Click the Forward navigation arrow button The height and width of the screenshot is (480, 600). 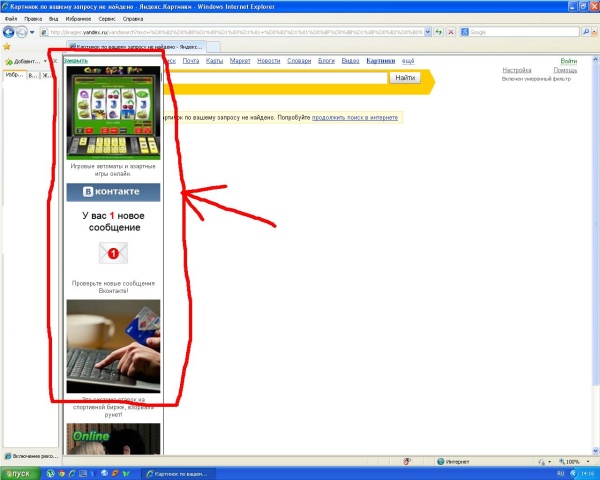click(22, 32)
